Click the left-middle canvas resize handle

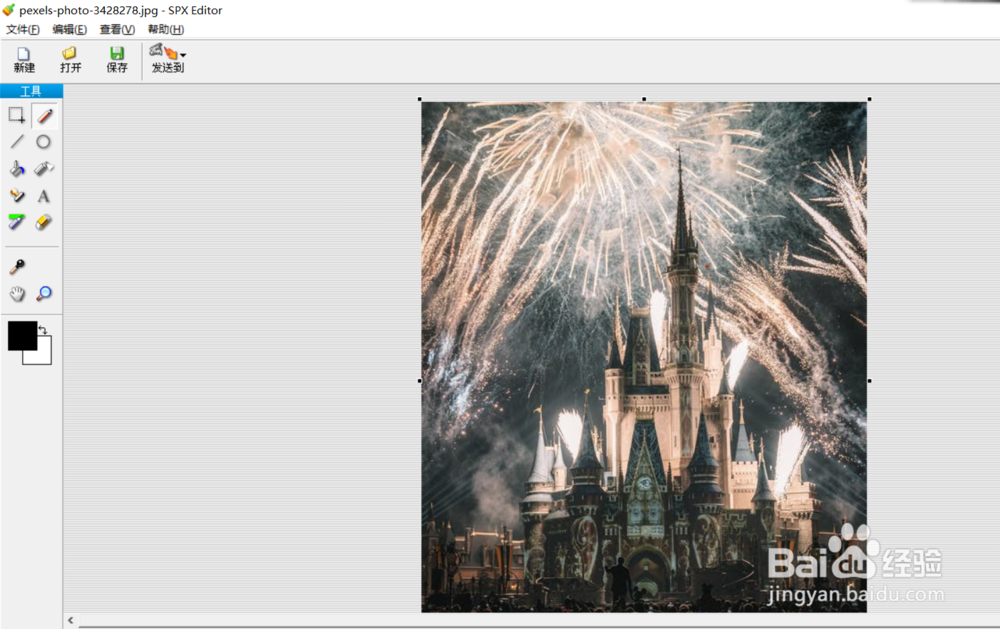pos(420,381)
